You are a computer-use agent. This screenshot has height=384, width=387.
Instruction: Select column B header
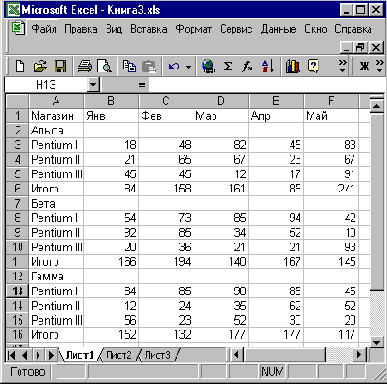(x=111, y=101)
